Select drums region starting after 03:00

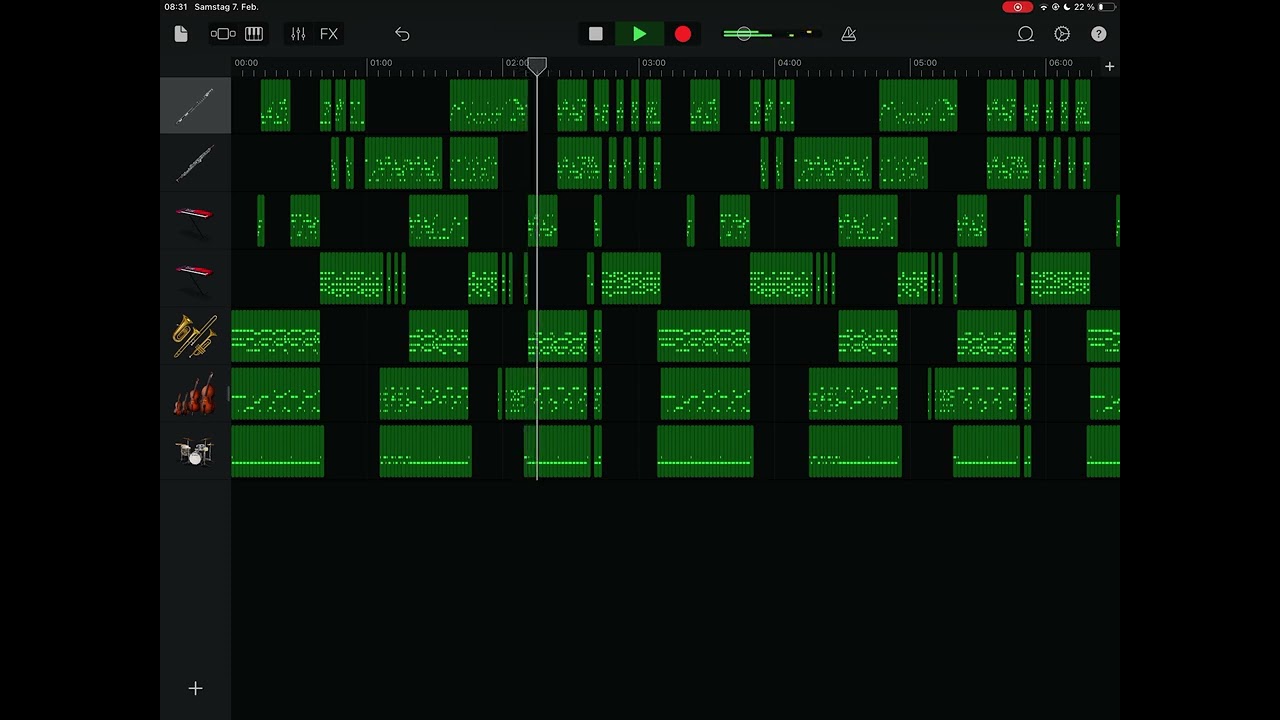[x=705, y=451]
